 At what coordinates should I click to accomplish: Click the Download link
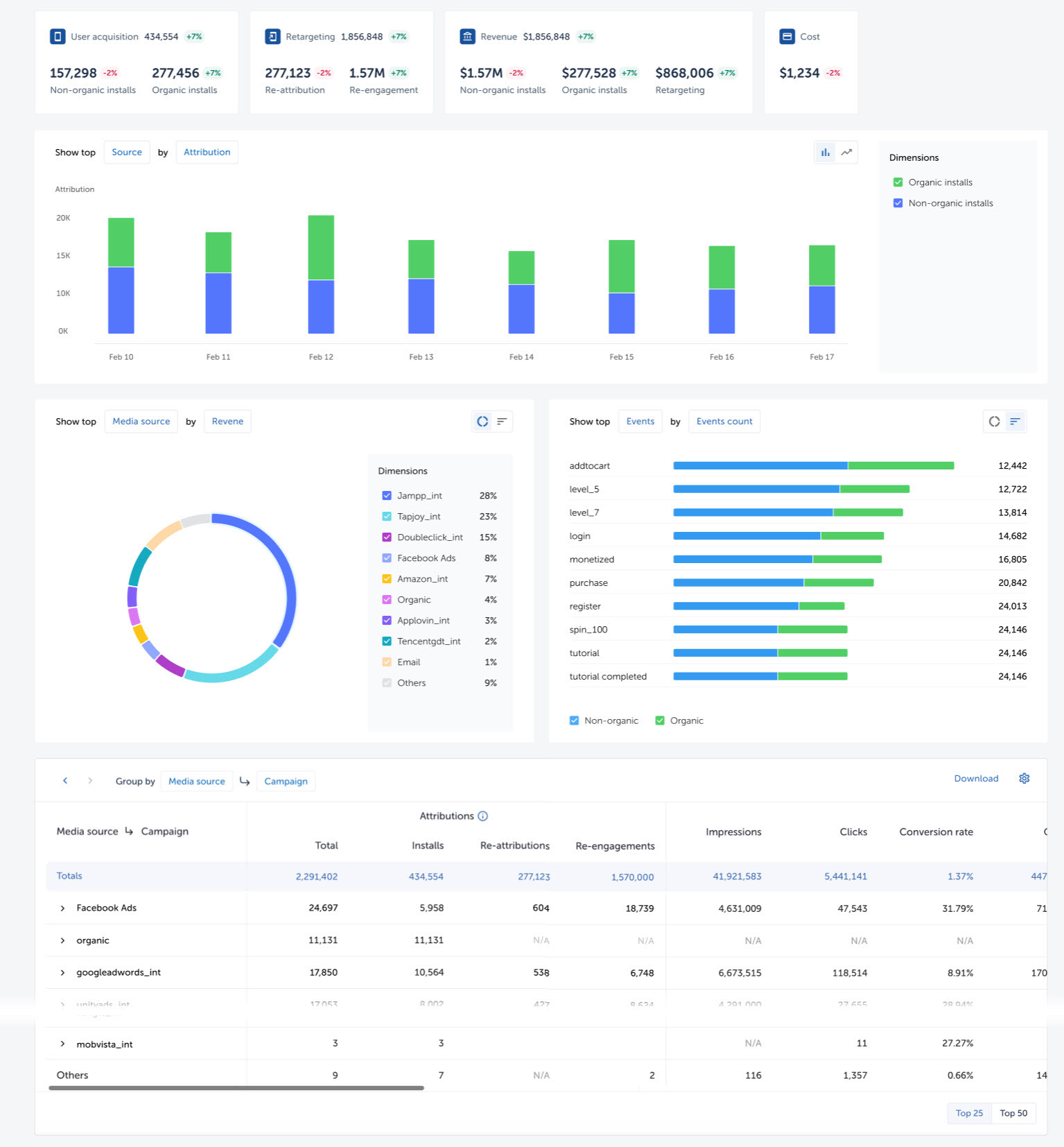(x=976, y=779)
